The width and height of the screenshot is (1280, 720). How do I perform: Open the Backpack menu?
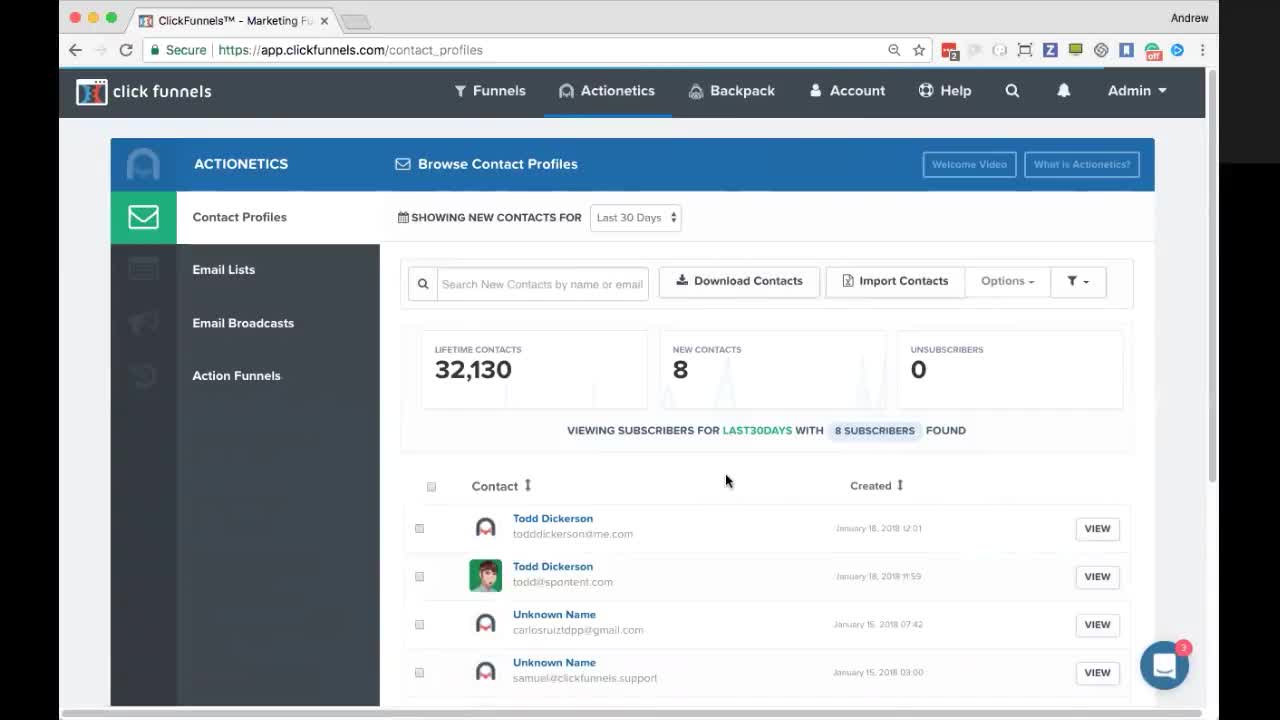point(732,91)
